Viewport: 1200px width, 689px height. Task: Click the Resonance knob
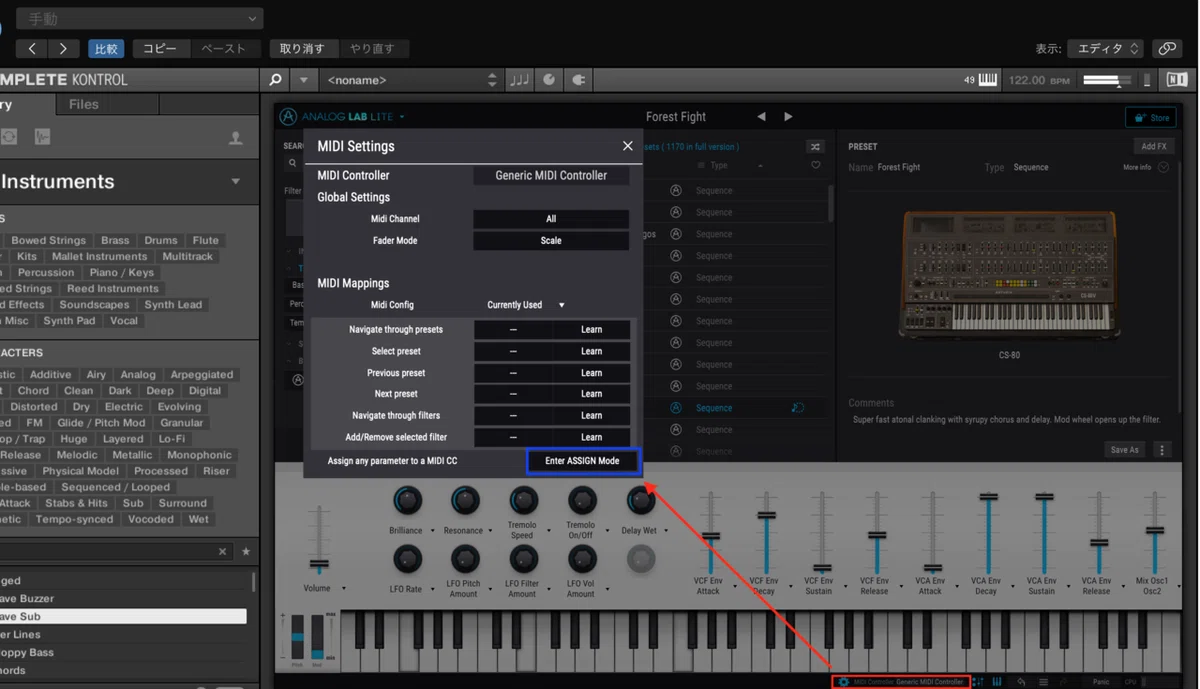(465, 500)
